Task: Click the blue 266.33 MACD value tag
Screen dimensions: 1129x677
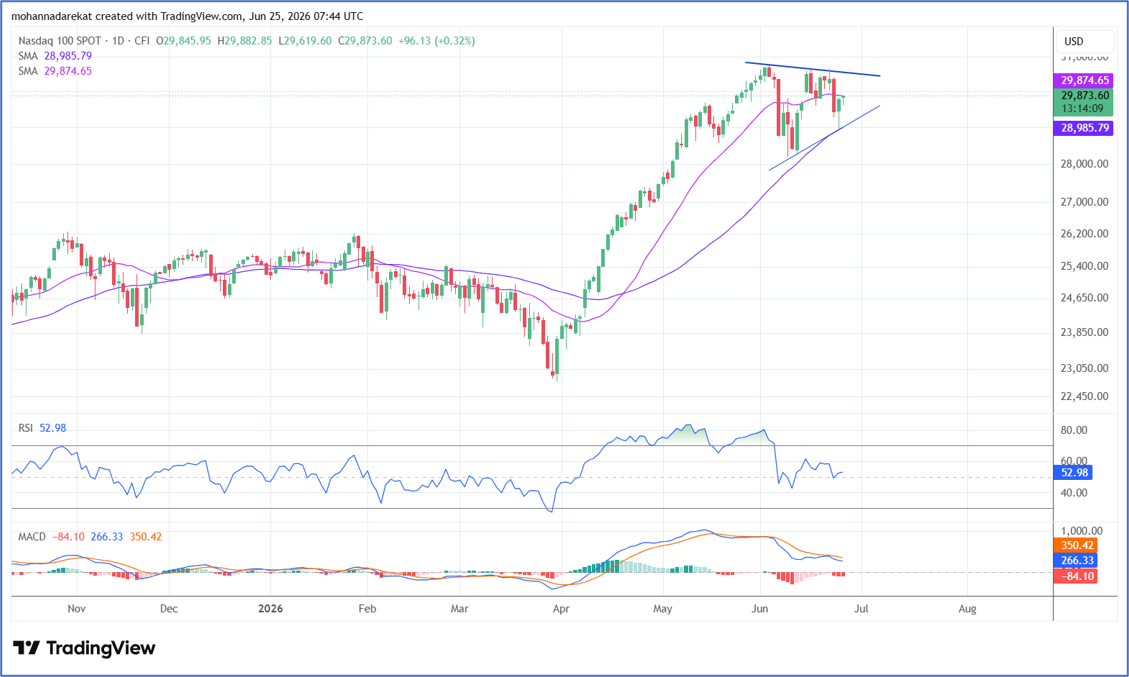Action: coord(1076,560)
